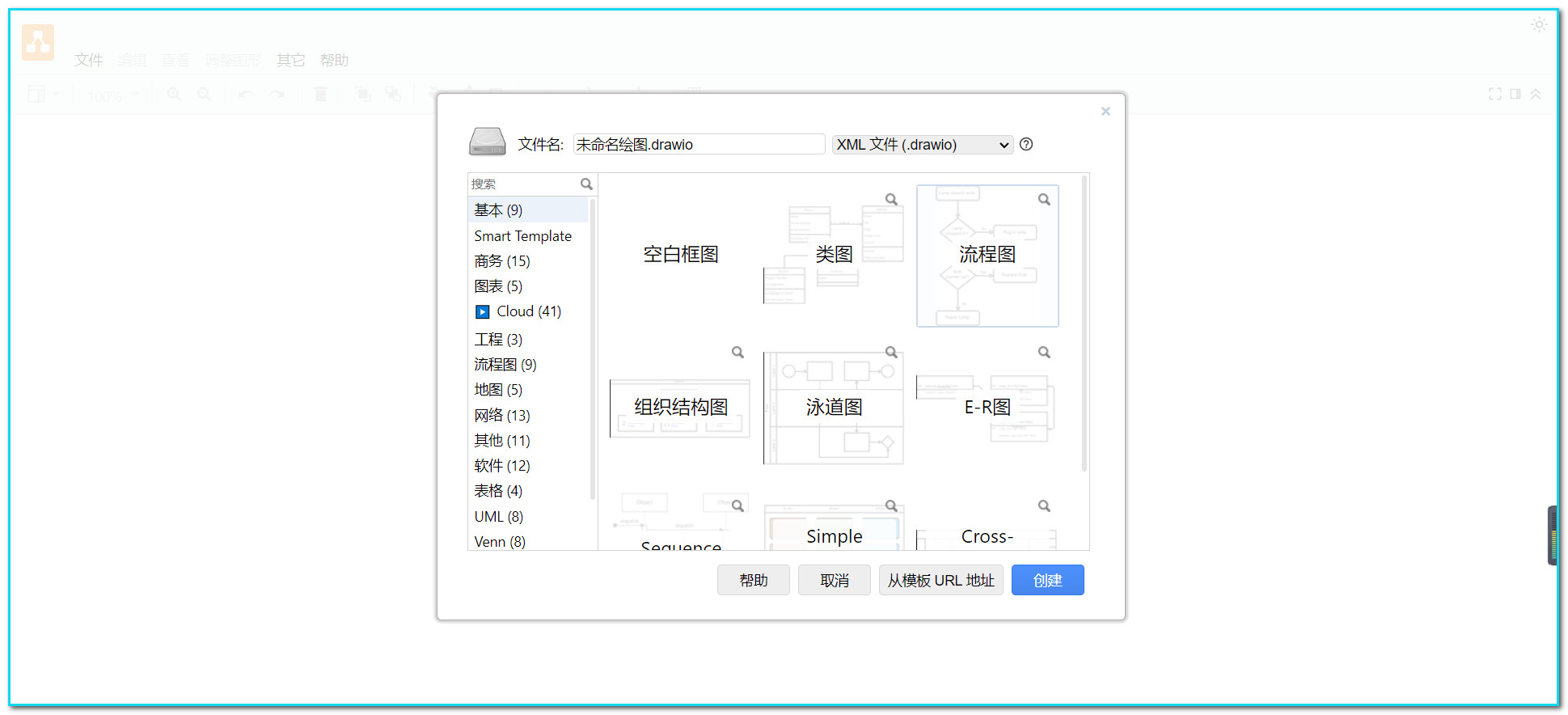The image size is (1568, 715).
Task: Expand the Cloud (41) category arrow
Action: [x=483, y=311]
